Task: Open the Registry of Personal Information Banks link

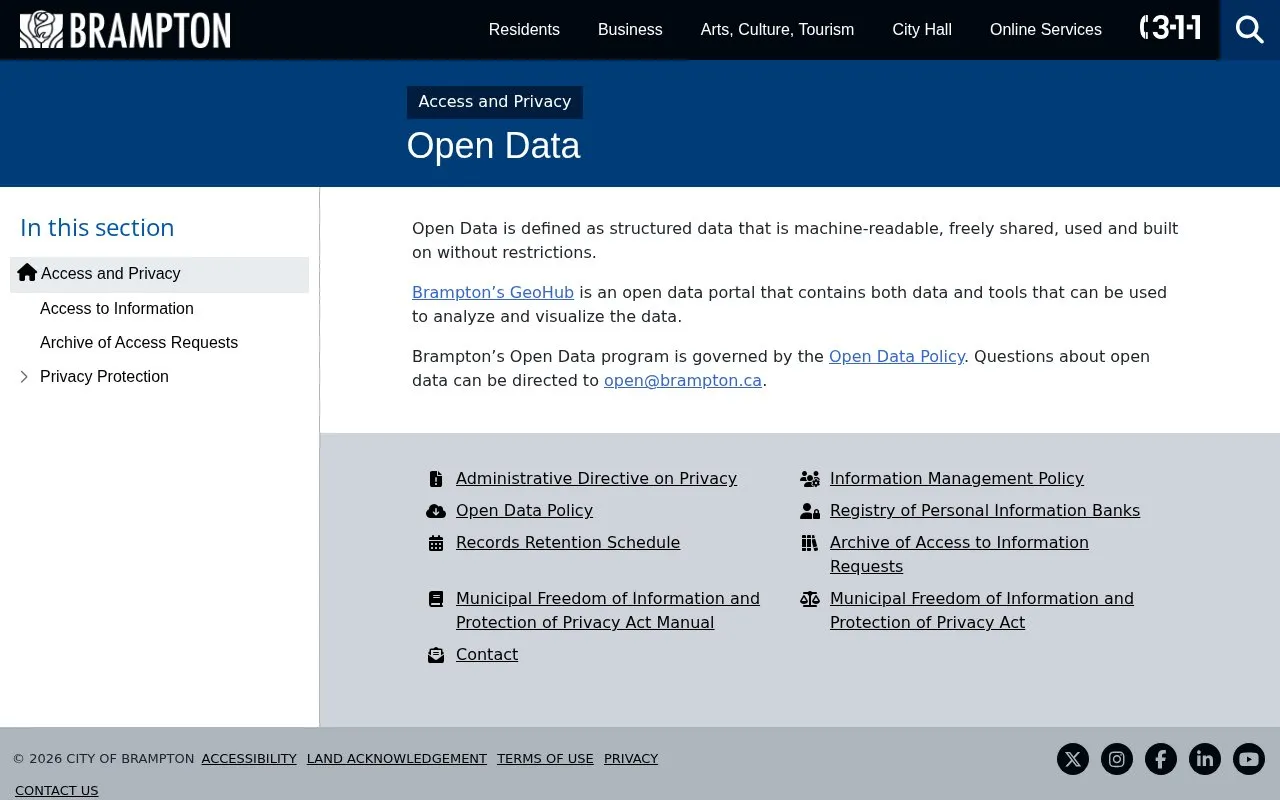Action: pos(985,511)
